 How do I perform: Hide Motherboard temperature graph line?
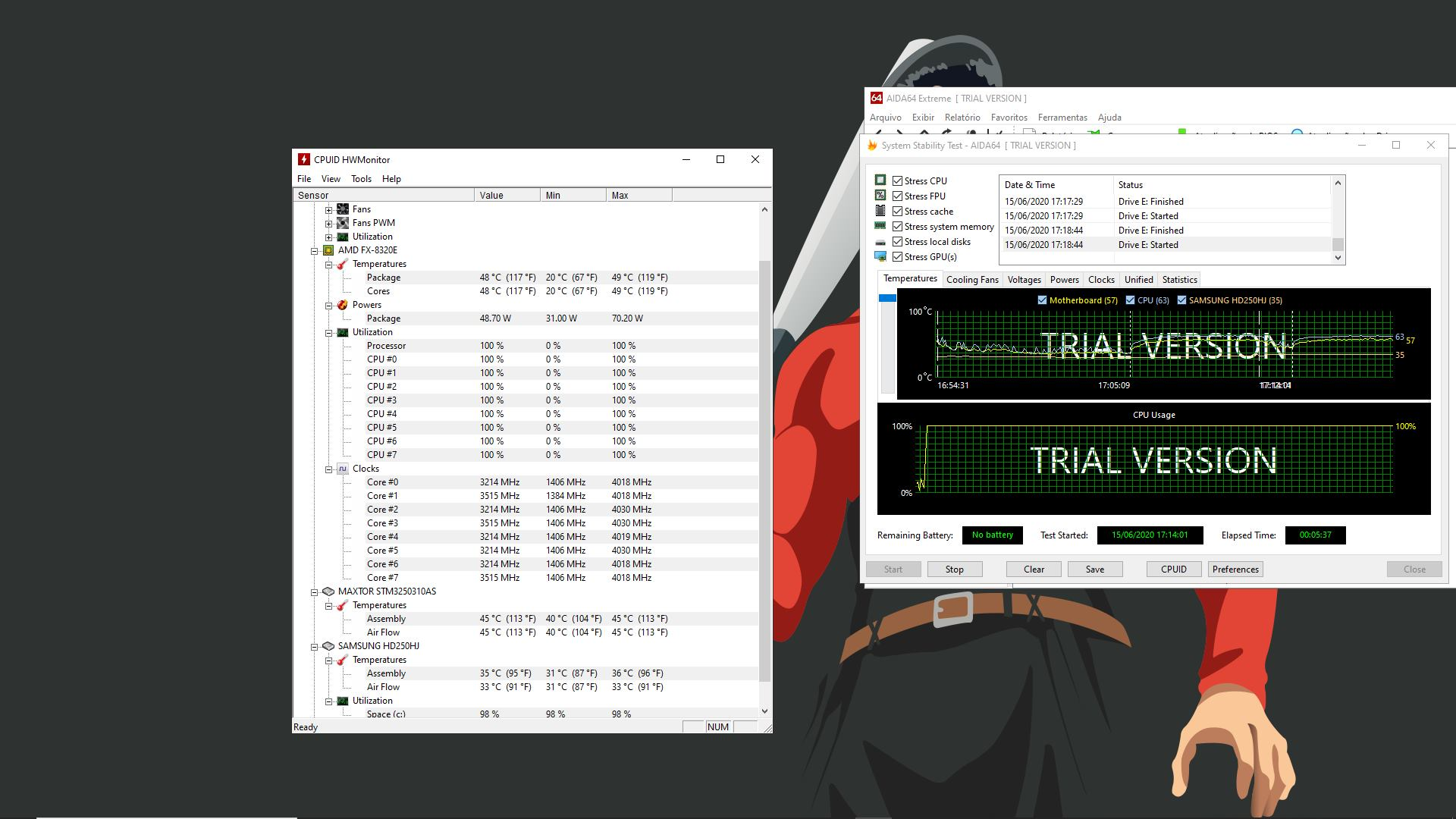pos(1042,300)
